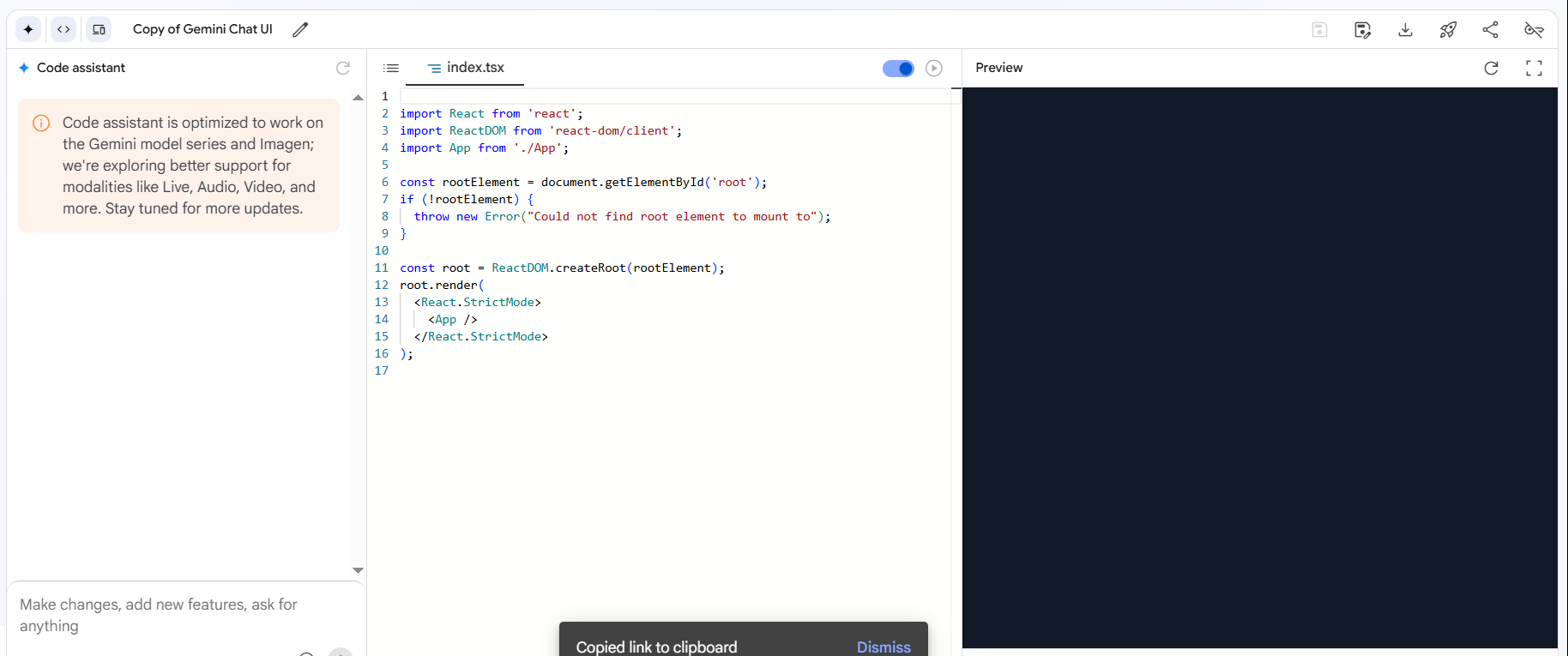This screenshot has width=1568, height=656.
Task: Click scroll down arrow in assistant panel
Action: pos(358,570)
